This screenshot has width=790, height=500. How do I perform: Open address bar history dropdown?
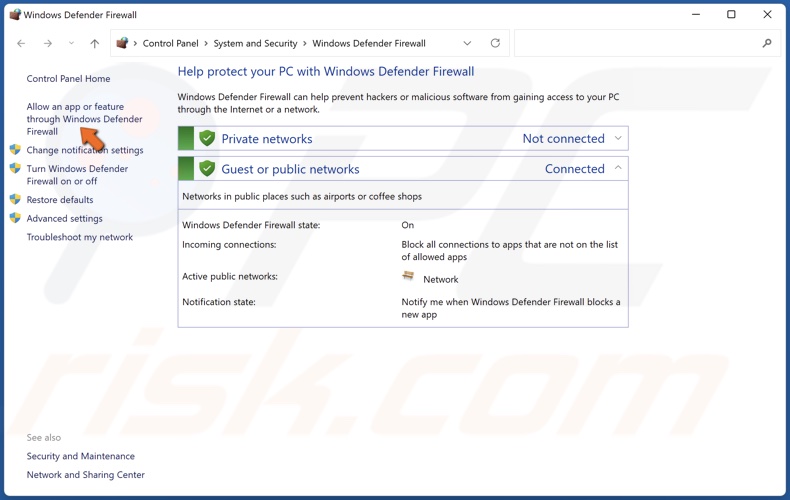(467, 43)
